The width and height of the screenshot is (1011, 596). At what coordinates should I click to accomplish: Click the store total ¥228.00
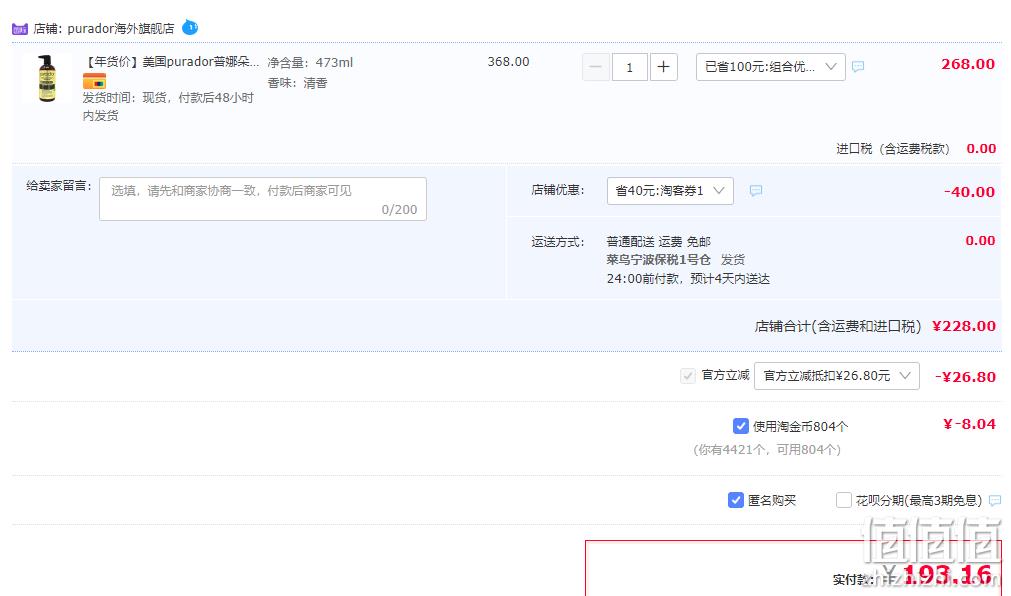click(x=964, y=326)
